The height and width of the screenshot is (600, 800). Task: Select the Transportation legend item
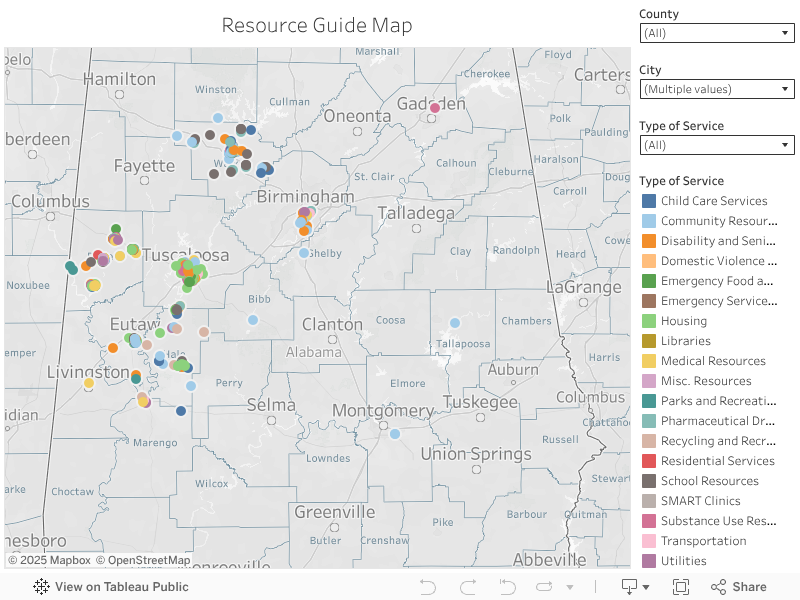pyautogui.click(x=703, y=541)
